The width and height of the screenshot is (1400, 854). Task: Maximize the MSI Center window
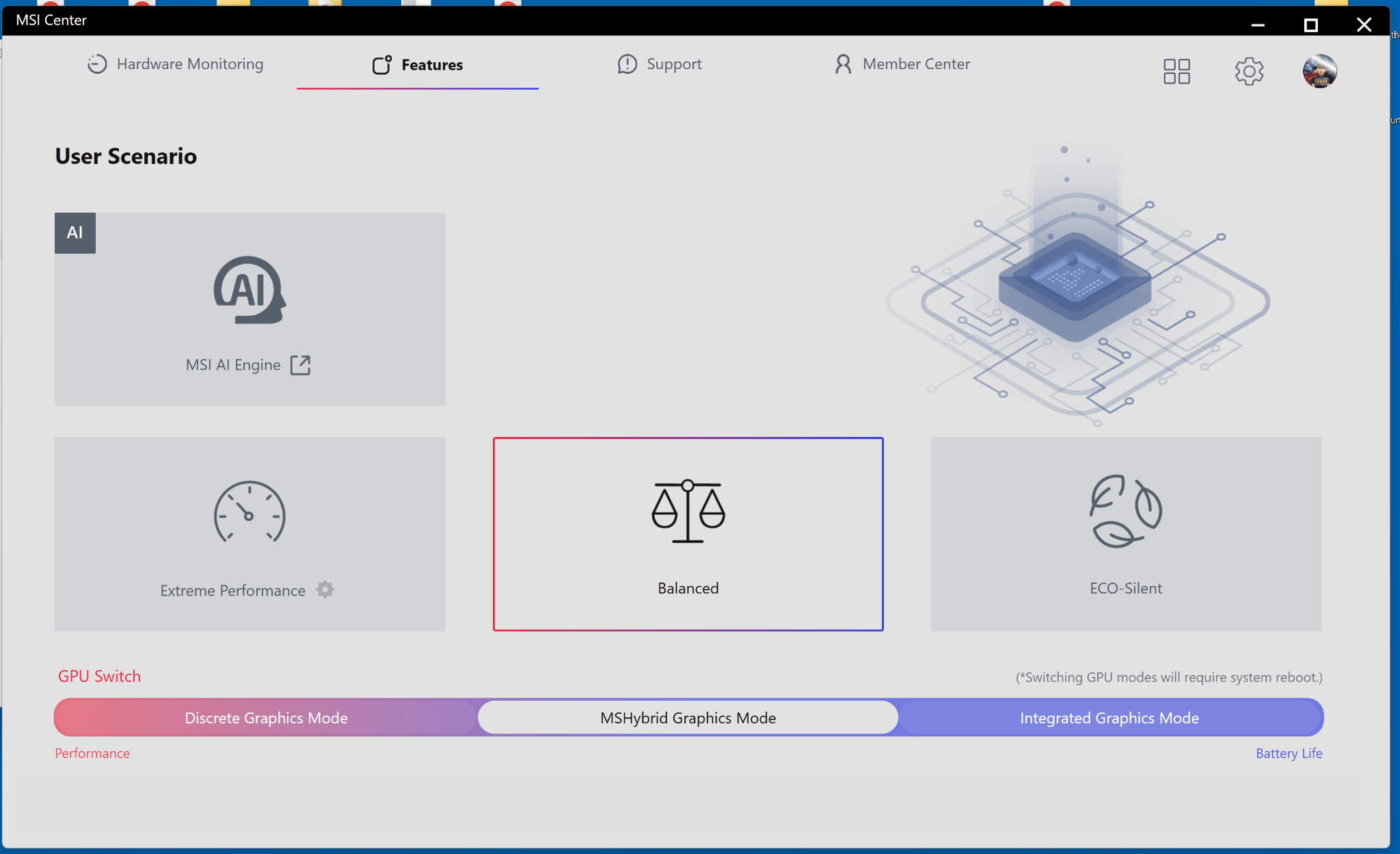[1310, 25]
